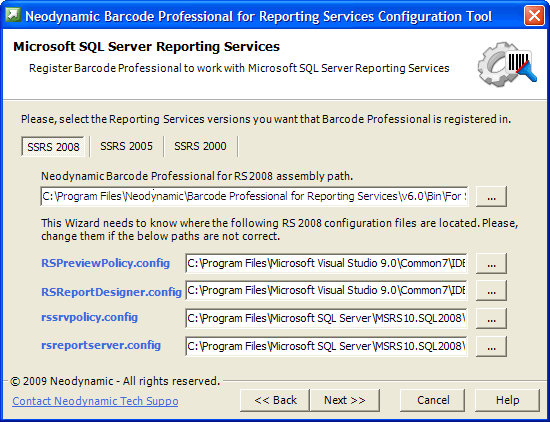Click the RSReportDesigner.config path field
This screenshot has height=422, width=550.
(326, 290)
